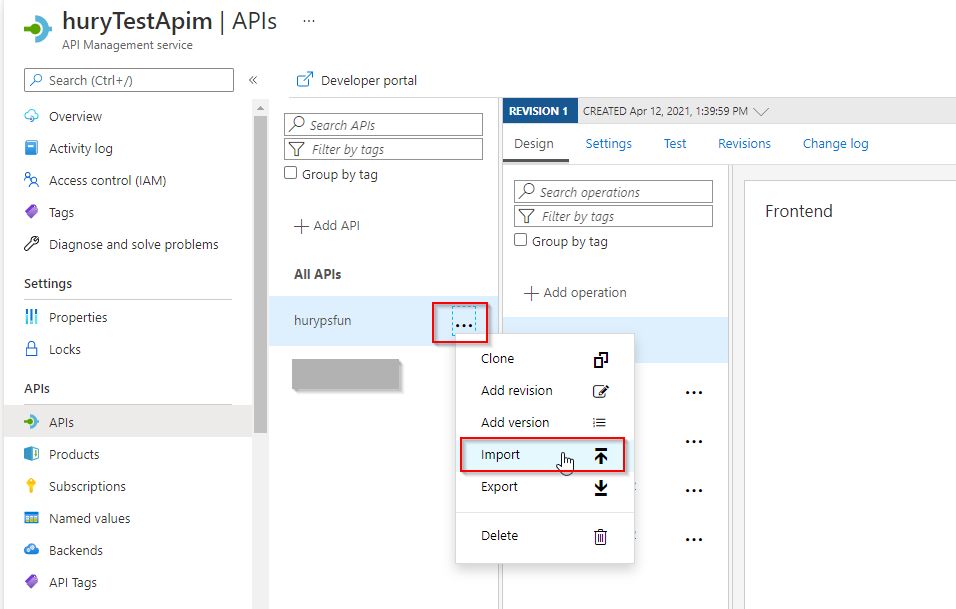Image resolution: width=956 pixels, height=609 pixels.
Task: Select Tags in the sidebar
Action: coord(61,213)
